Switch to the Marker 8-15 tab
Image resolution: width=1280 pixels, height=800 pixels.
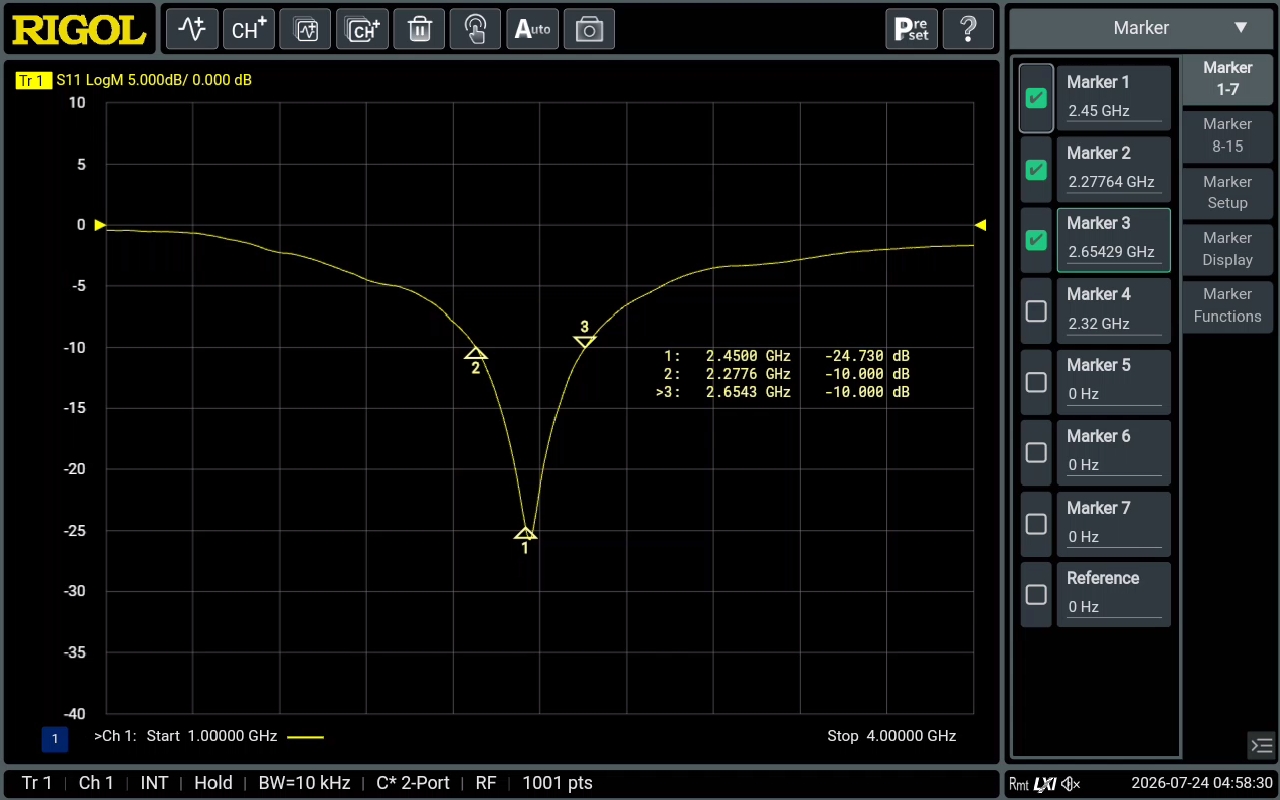click(x=1228, y=135)
